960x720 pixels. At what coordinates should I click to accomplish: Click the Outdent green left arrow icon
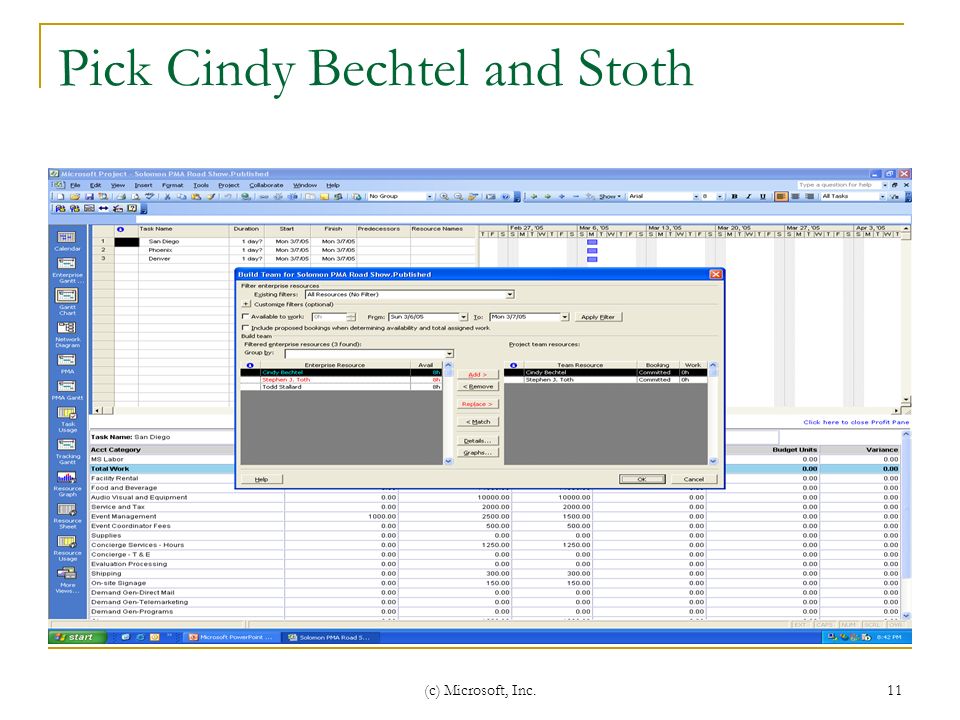click(534, 197)
